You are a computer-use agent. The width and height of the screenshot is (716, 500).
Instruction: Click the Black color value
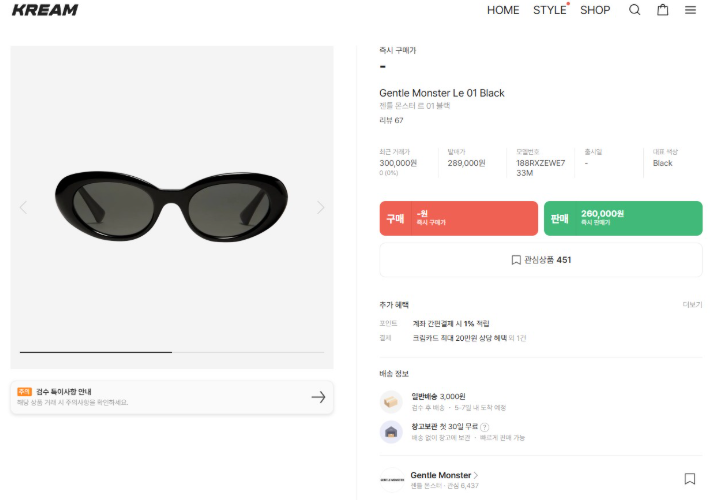click(663, 163)
